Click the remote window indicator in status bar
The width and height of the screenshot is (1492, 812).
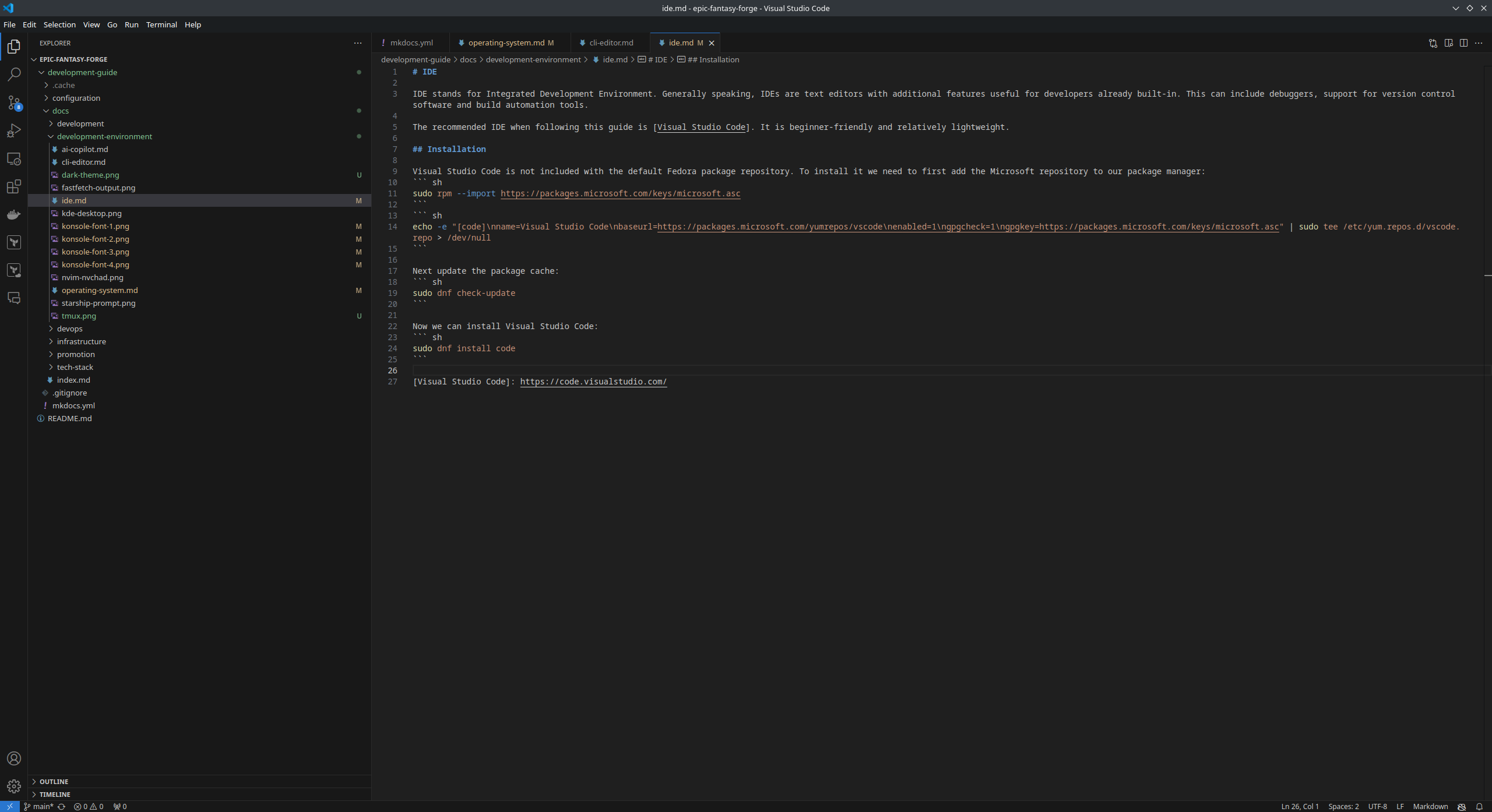coord(10,807)
